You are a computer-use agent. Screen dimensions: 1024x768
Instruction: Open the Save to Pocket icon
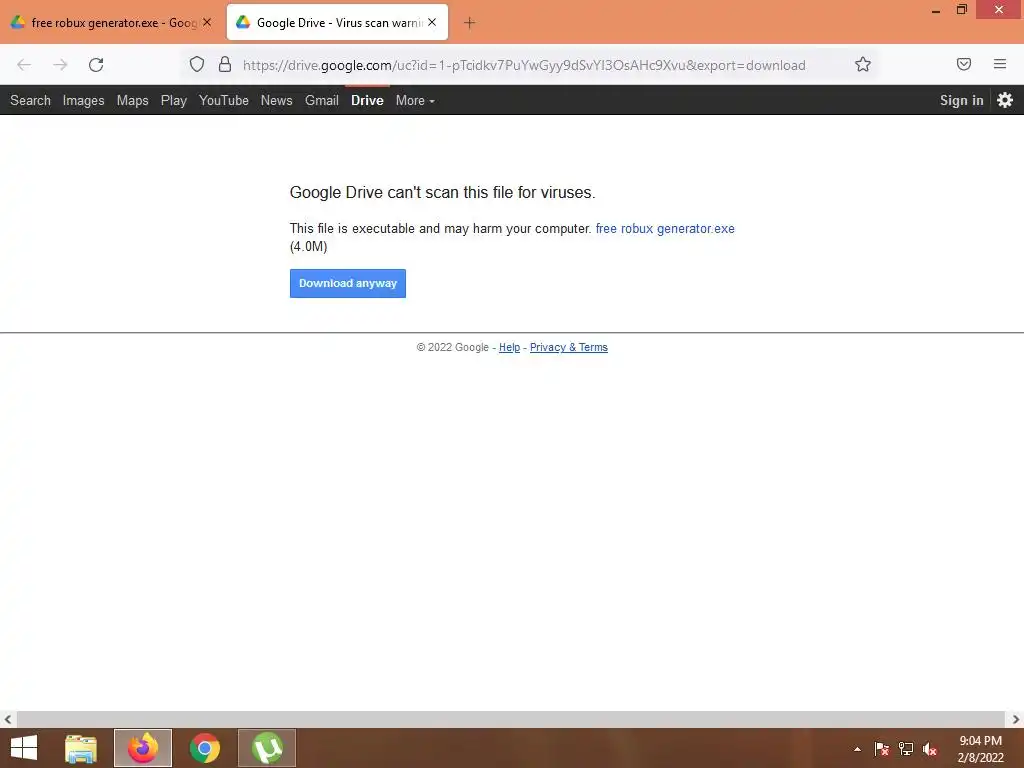point(964,64)
